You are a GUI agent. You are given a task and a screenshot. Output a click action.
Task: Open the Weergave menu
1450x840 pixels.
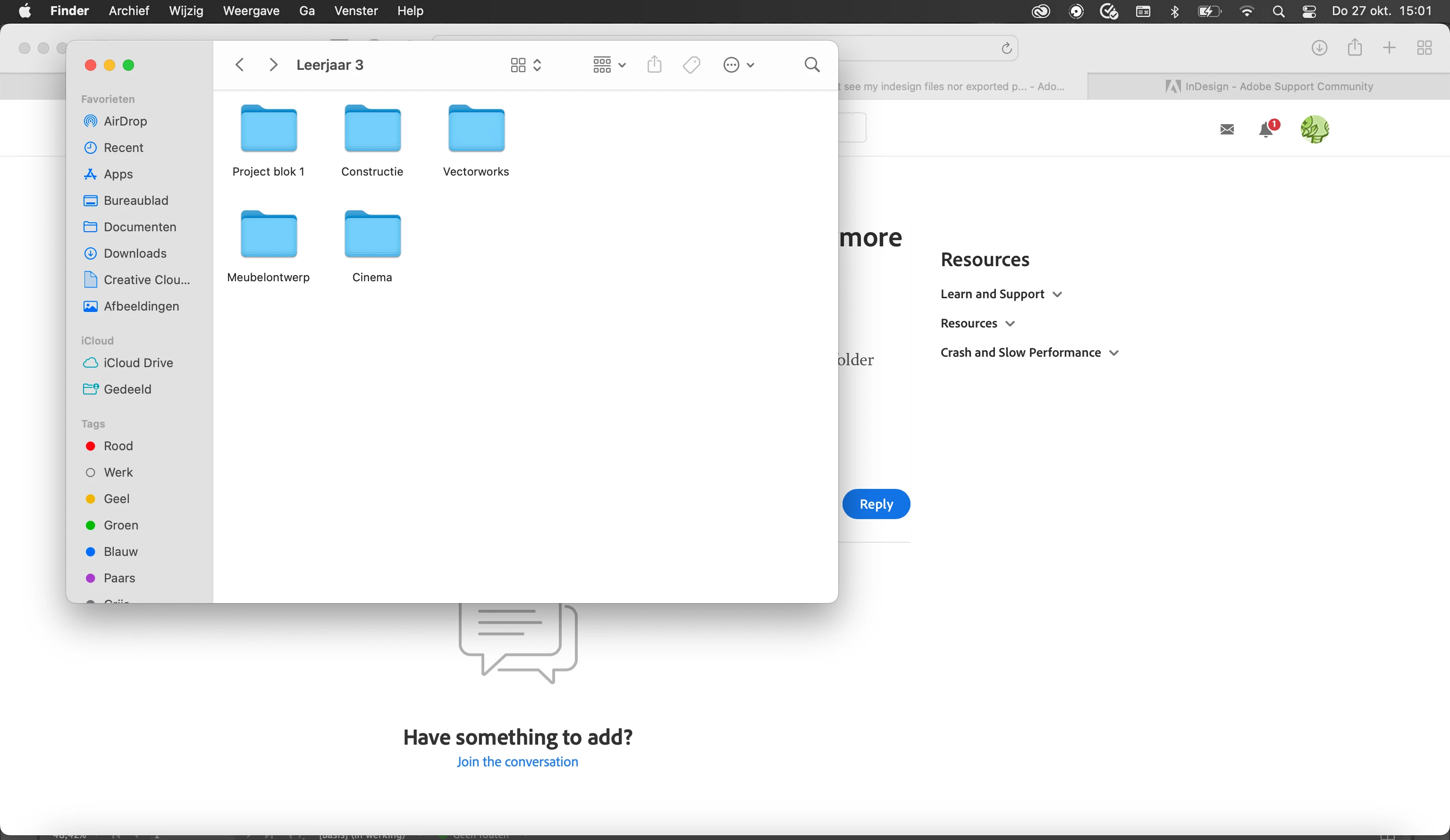(x=251, y=11)
